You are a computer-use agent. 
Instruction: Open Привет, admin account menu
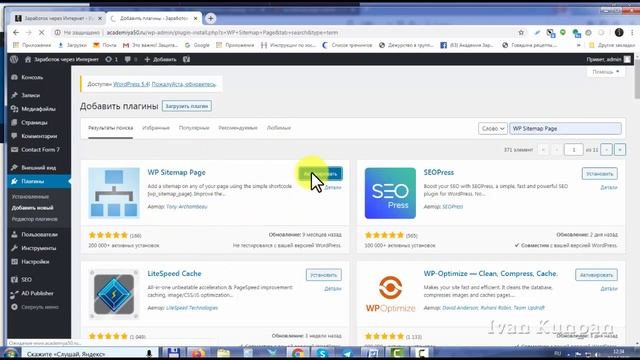(x=608, y=60)
